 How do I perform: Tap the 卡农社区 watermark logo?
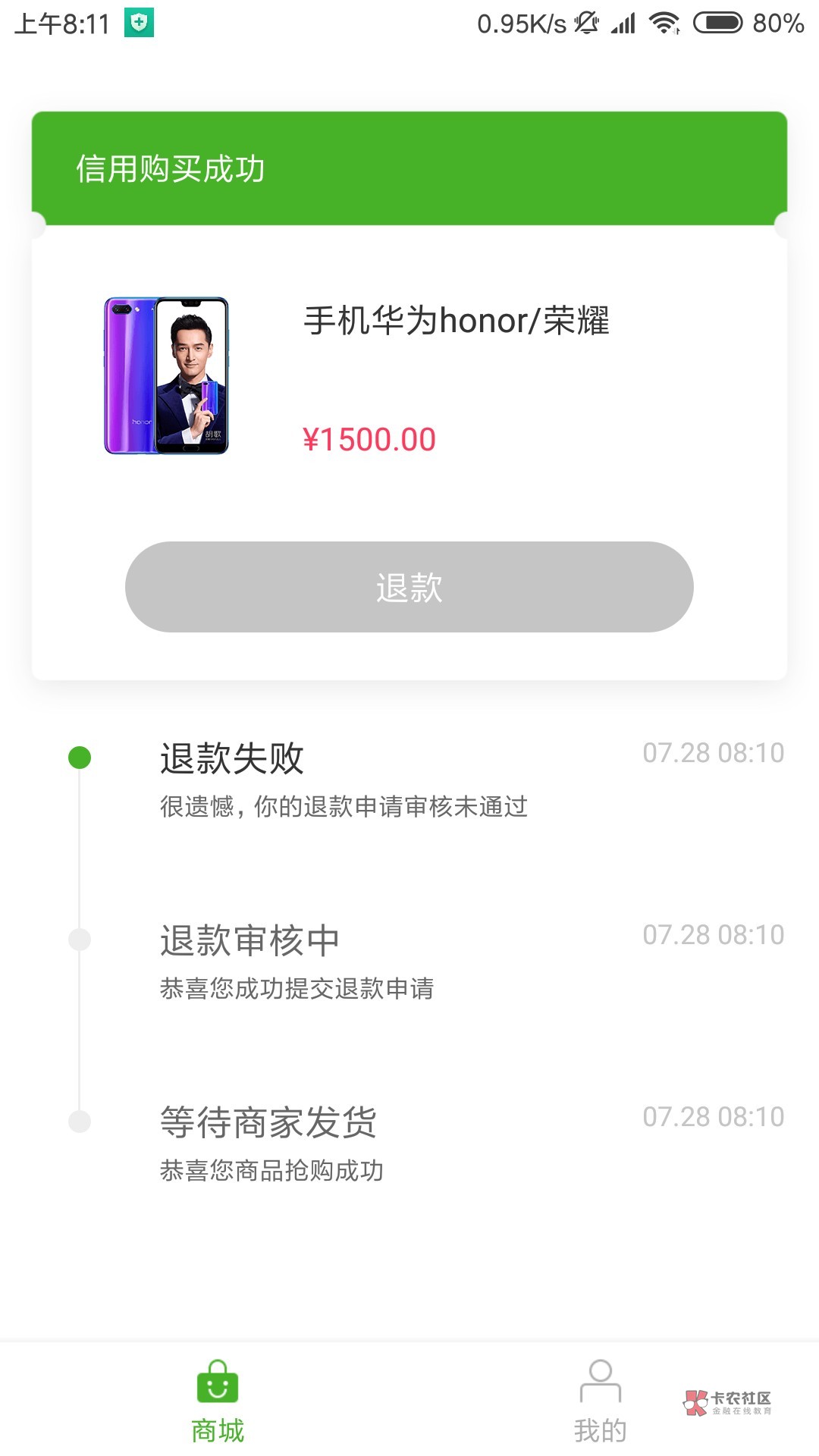[728, 1403]
